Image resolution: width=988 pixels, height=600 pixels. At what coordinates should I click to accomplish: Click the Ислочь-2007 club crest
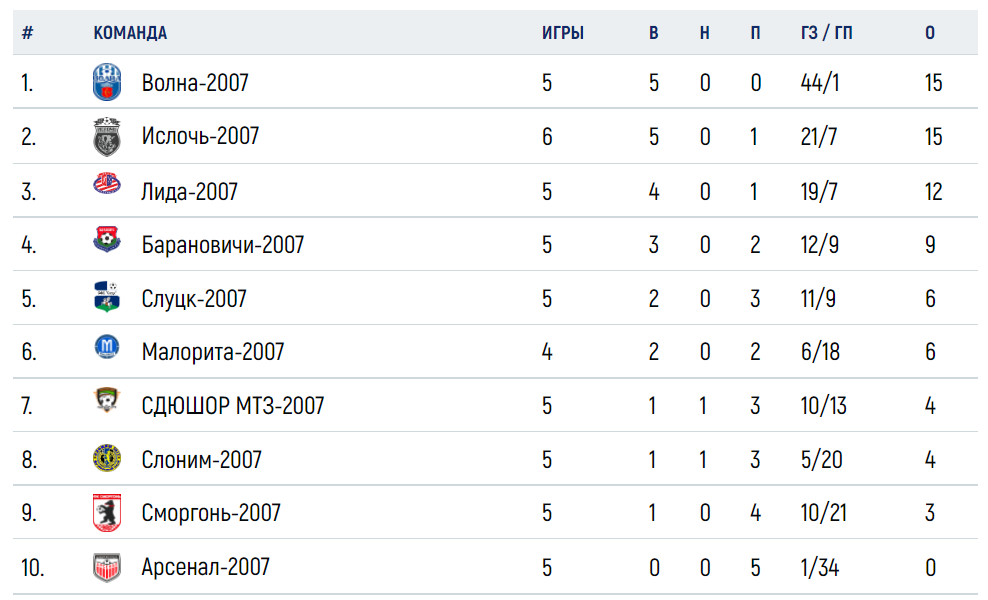click(107, 136)
